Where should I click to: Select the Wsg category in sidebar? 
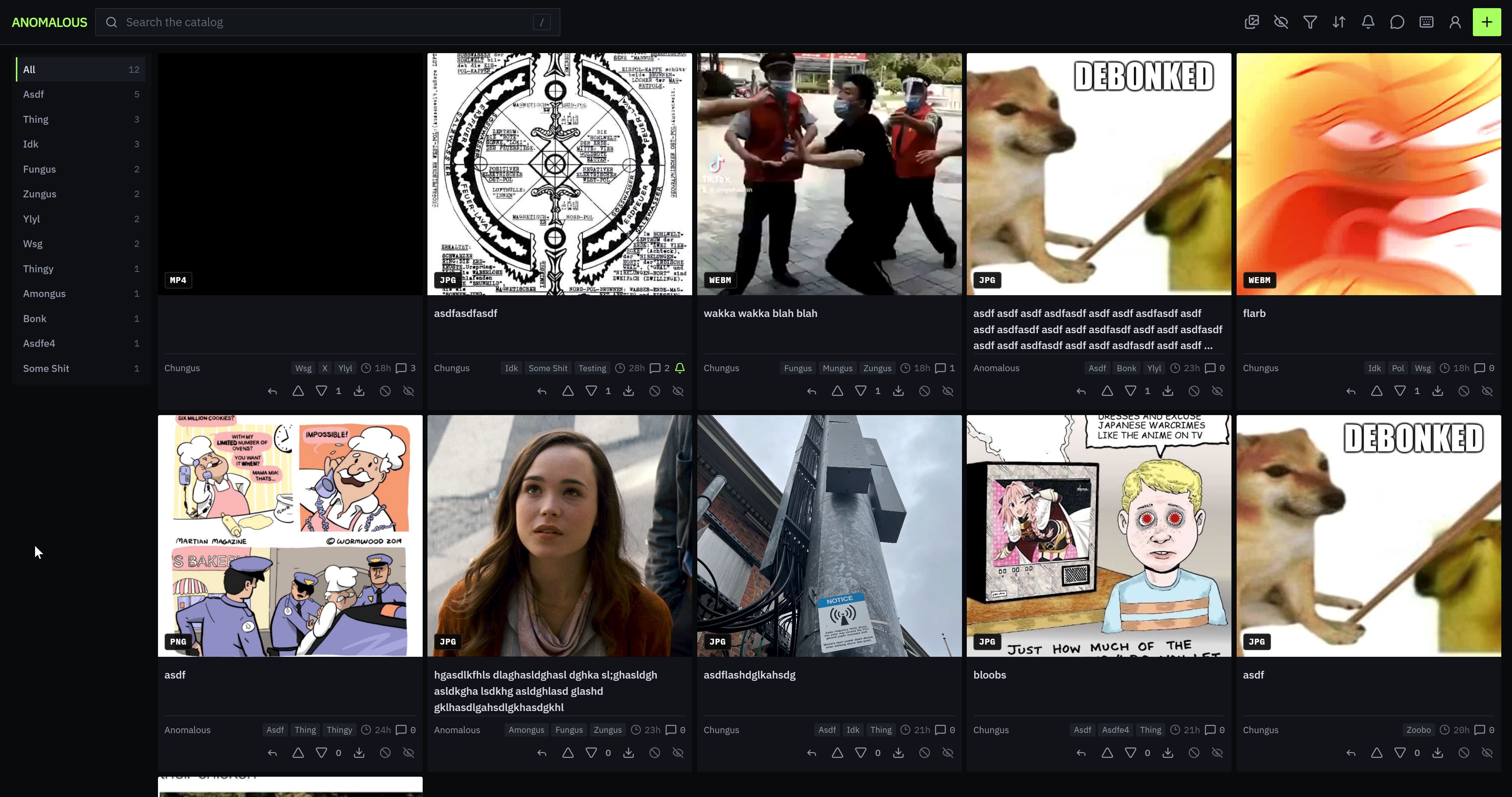pos(81,244)
